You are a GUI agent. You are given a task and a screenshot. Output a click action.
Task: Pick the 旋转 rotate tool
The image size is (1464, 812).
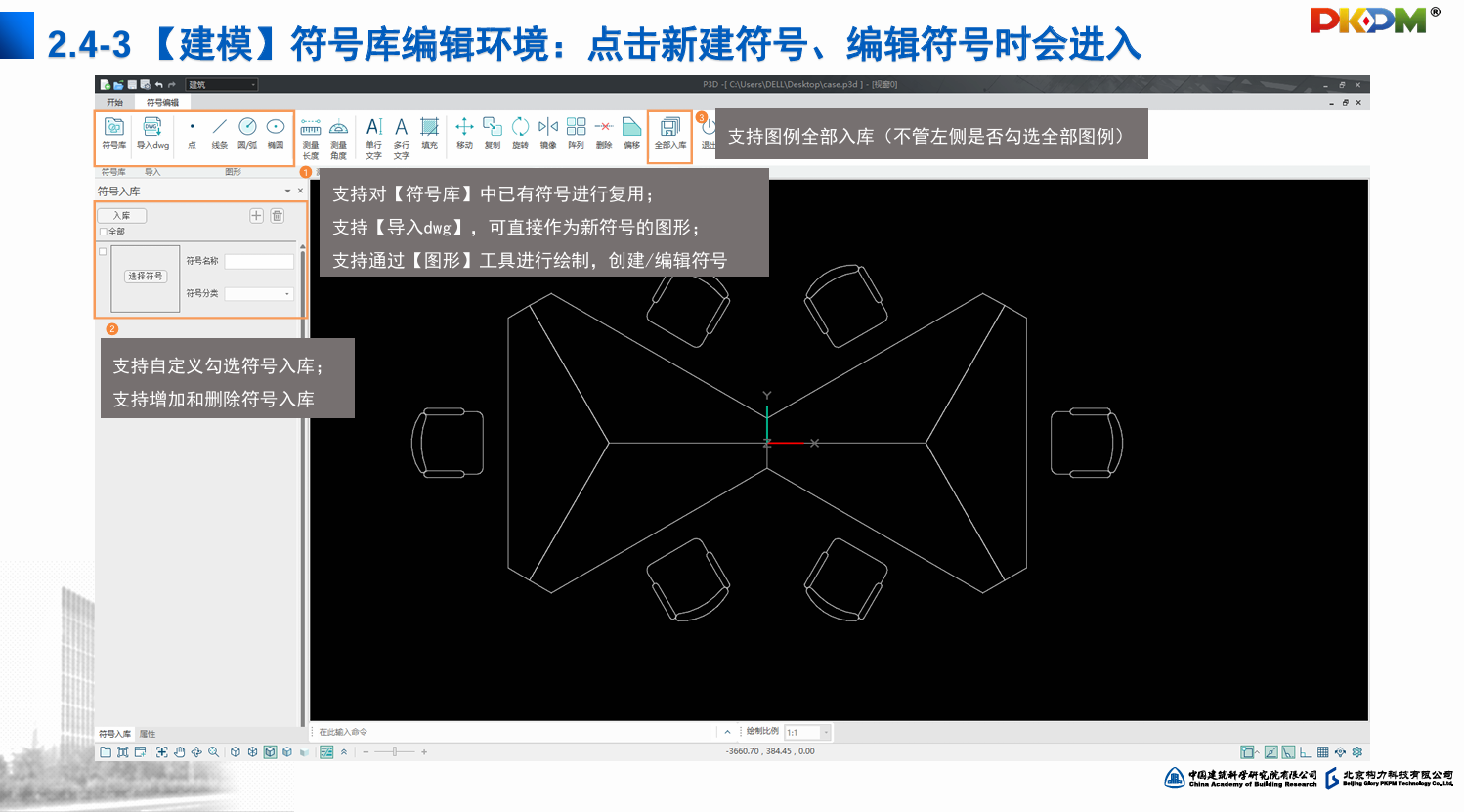click(x=520, y=133)
